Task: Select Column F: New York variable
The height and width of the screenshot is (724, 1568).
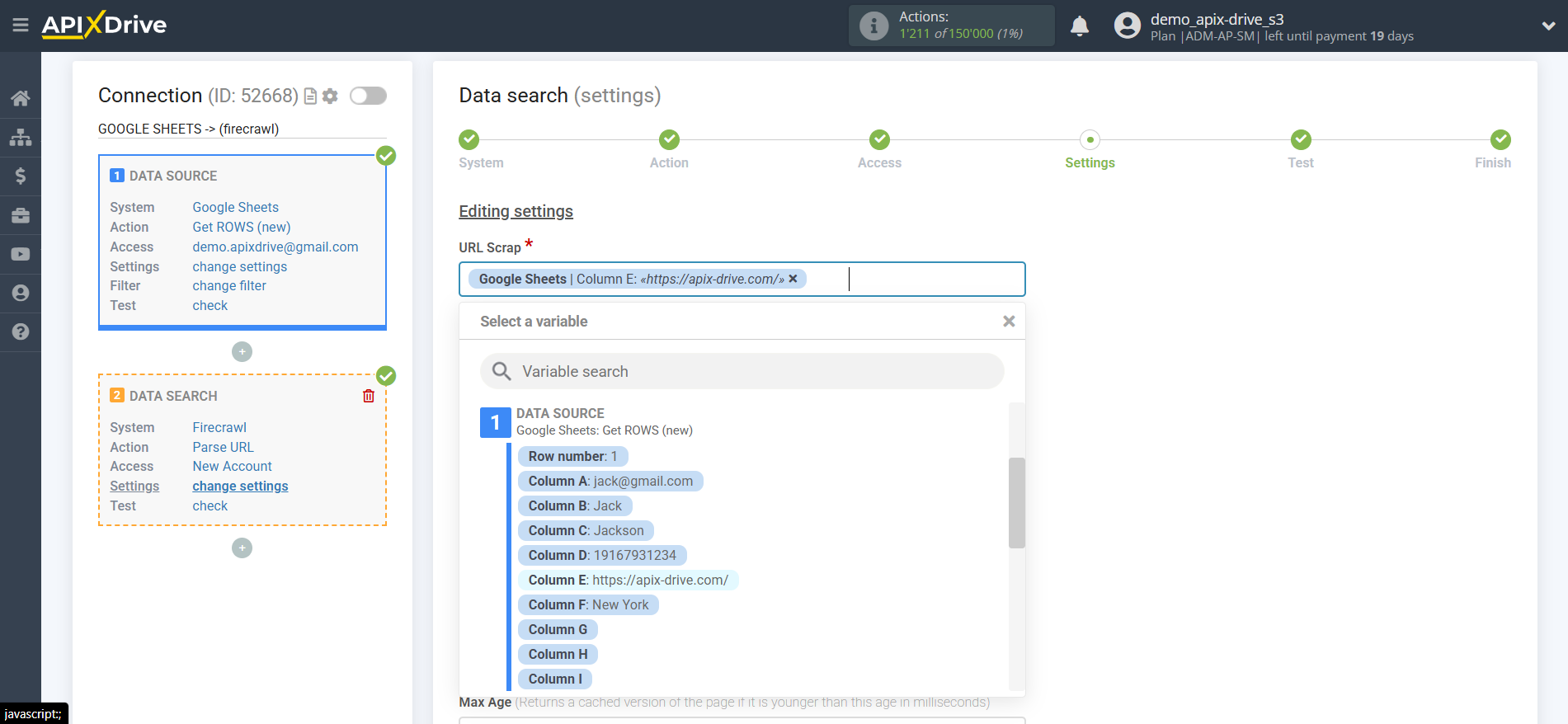Action: point(588,605)
